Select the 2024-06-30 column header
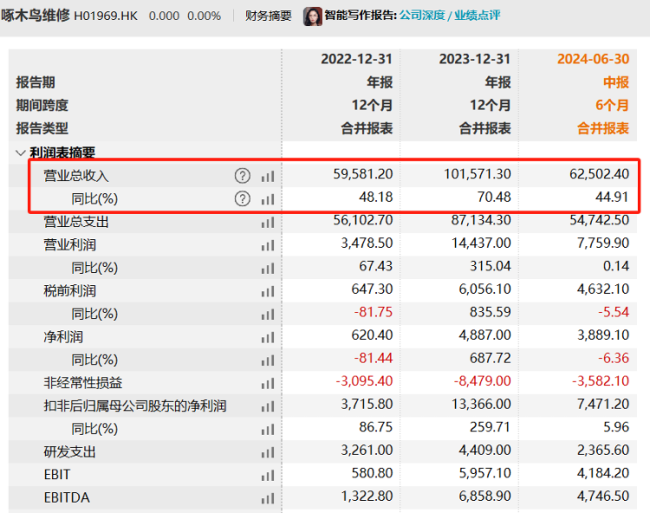This screenshot has width=650, height=513. 593,59
